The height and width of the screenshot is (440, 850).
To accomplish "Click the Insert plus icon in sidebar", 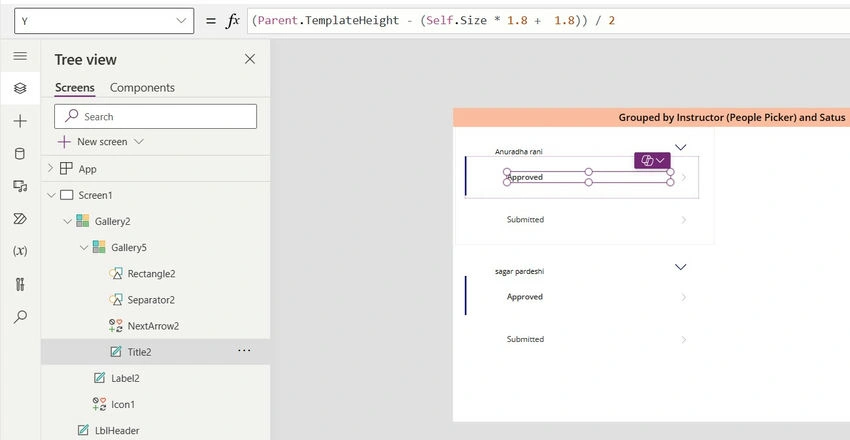I will [20, 121].
